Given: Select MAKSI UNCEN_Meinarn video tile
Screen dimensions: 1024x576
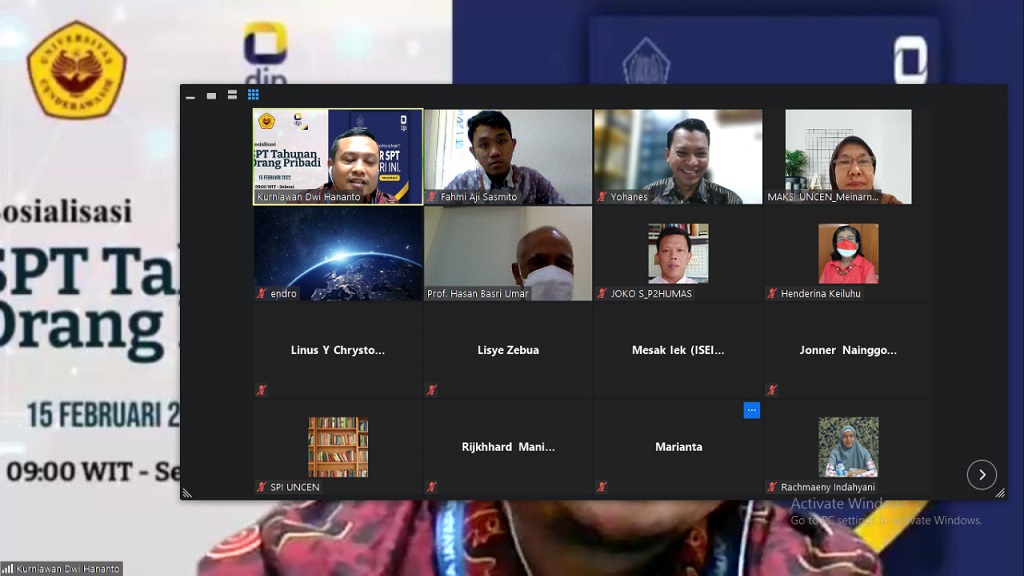Looking at the screenshot, I should pos(848,157).
